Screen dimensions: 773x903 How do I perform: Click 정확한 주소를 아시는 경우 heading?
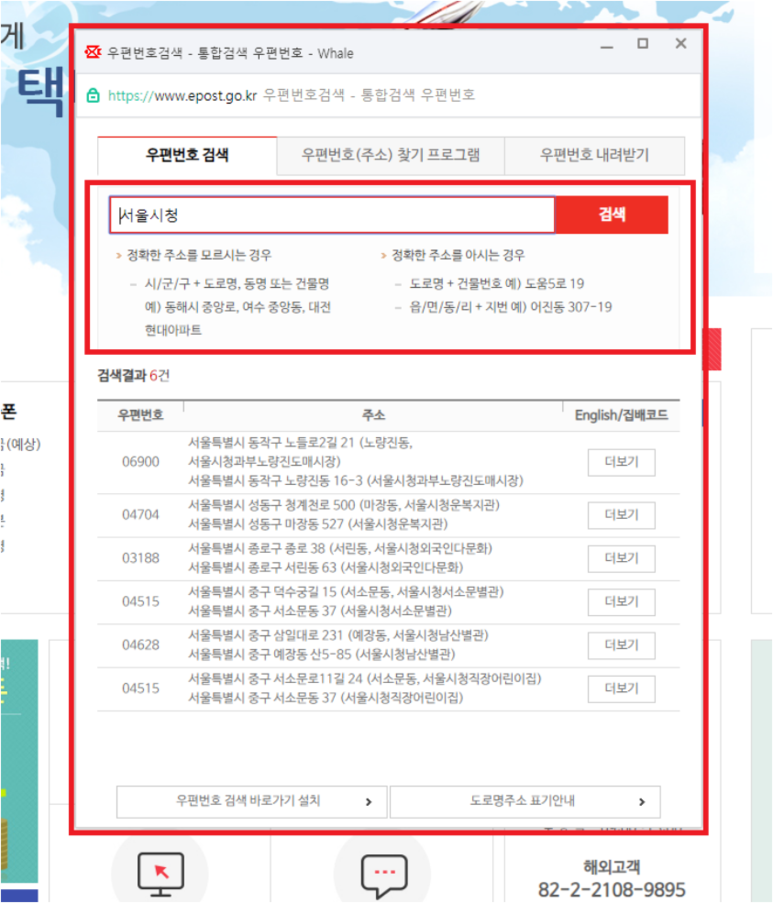pyautogui.click(x=458, y=255)
